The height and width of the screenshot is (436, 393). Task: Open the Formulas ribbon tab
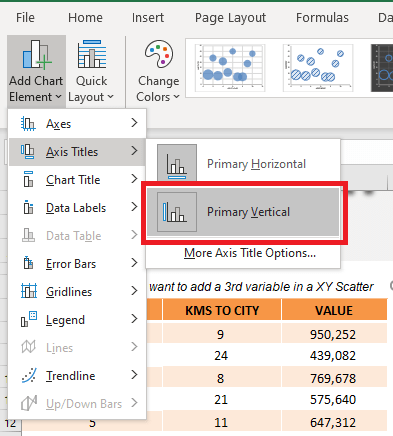322,17
